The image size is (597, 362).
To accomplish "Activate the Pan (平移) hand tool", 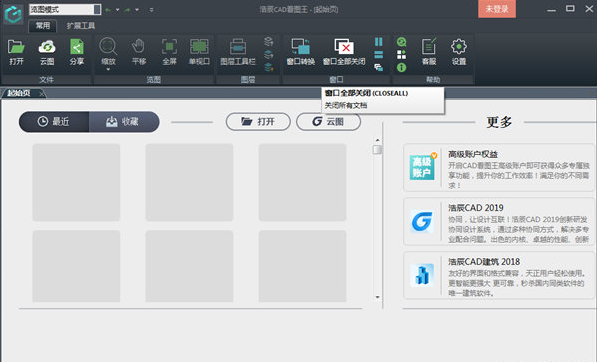I will click(139, 47).
